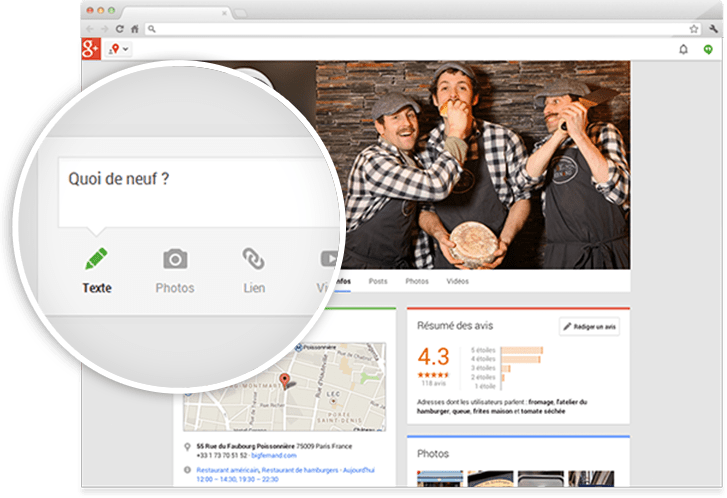Go to the browser home page
Image resolution: width=727 pixels, height=498 pixels.
135,29
